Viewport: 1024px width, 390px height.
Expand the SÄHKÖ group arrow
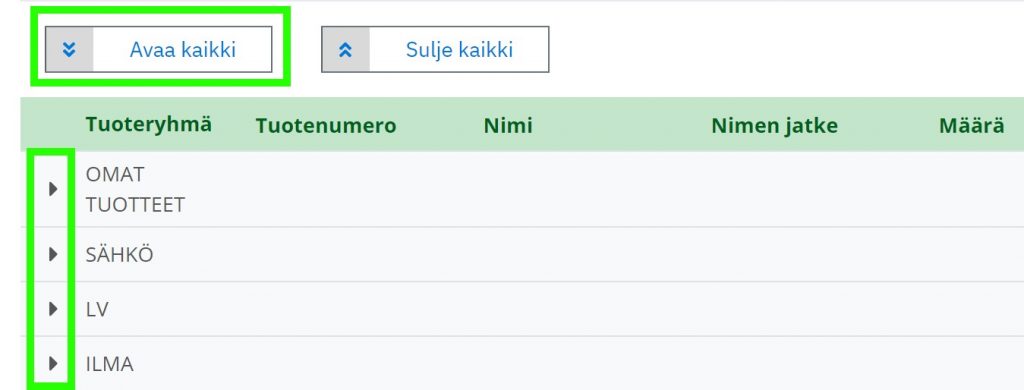tap(54, 255)
